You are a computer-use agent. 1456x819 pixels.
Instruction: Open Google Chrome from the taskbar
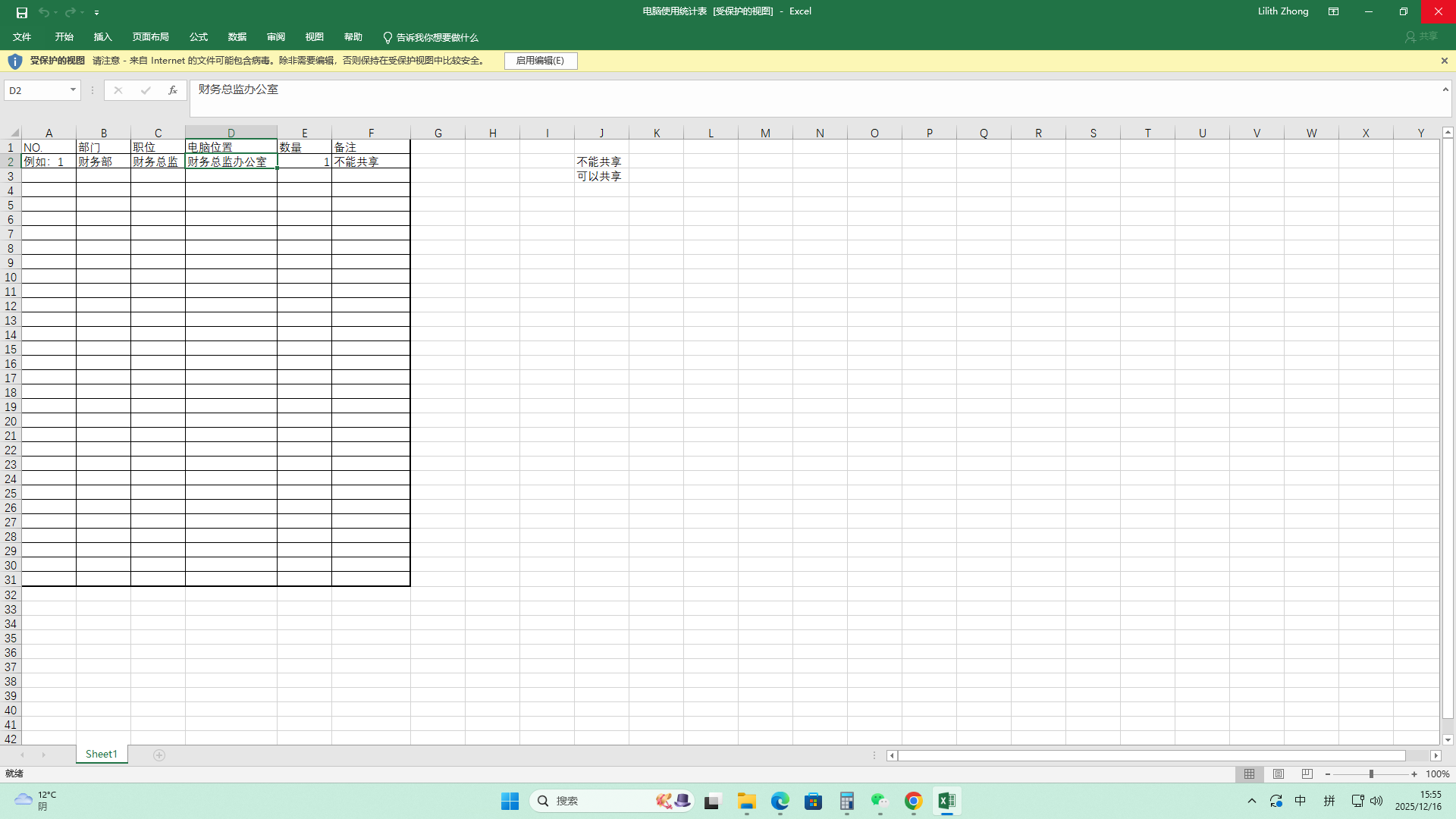913,801
